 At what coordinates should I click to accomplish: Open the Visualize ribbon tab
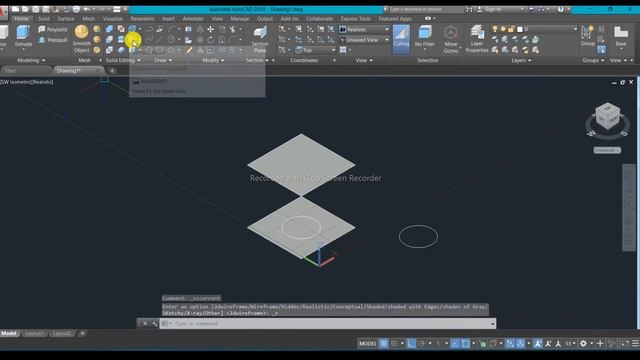(113, 19)
